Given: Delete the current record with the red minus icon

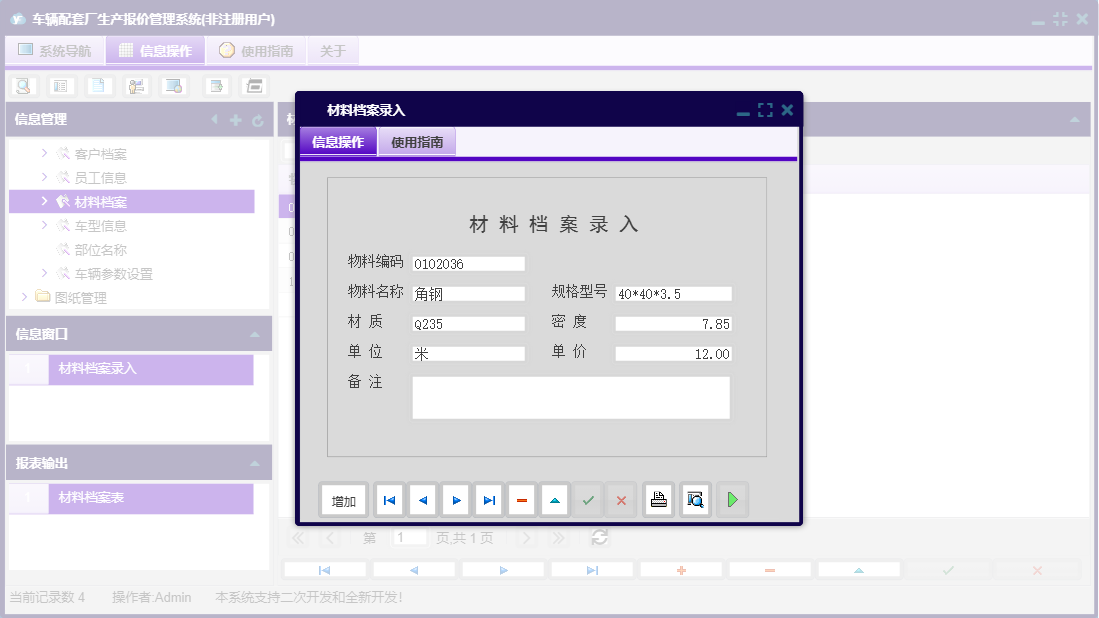Looking at the screenshot, I should [521, 499].
